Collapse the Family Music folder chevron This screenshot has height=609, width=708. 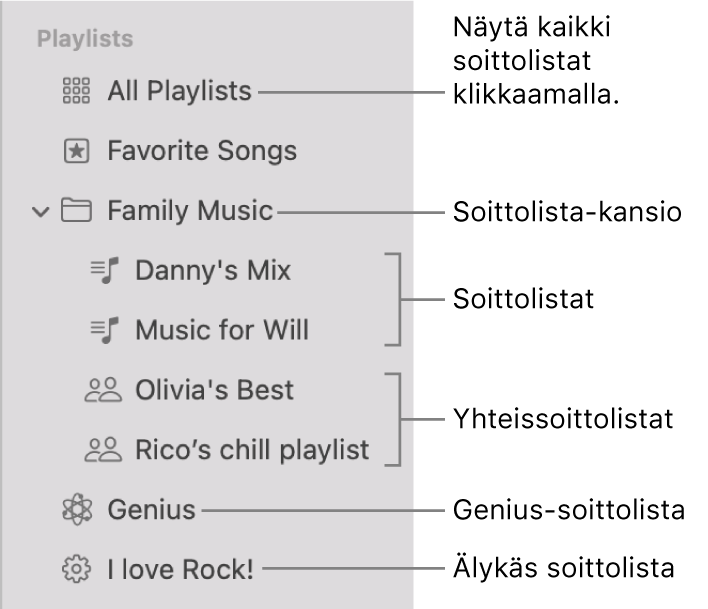[x=41, y=212]
